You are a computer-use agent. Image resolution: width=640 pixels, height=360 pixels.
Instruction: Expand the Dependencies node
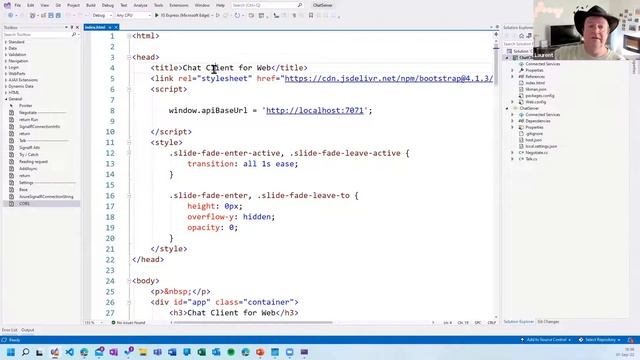coord(513,121)
